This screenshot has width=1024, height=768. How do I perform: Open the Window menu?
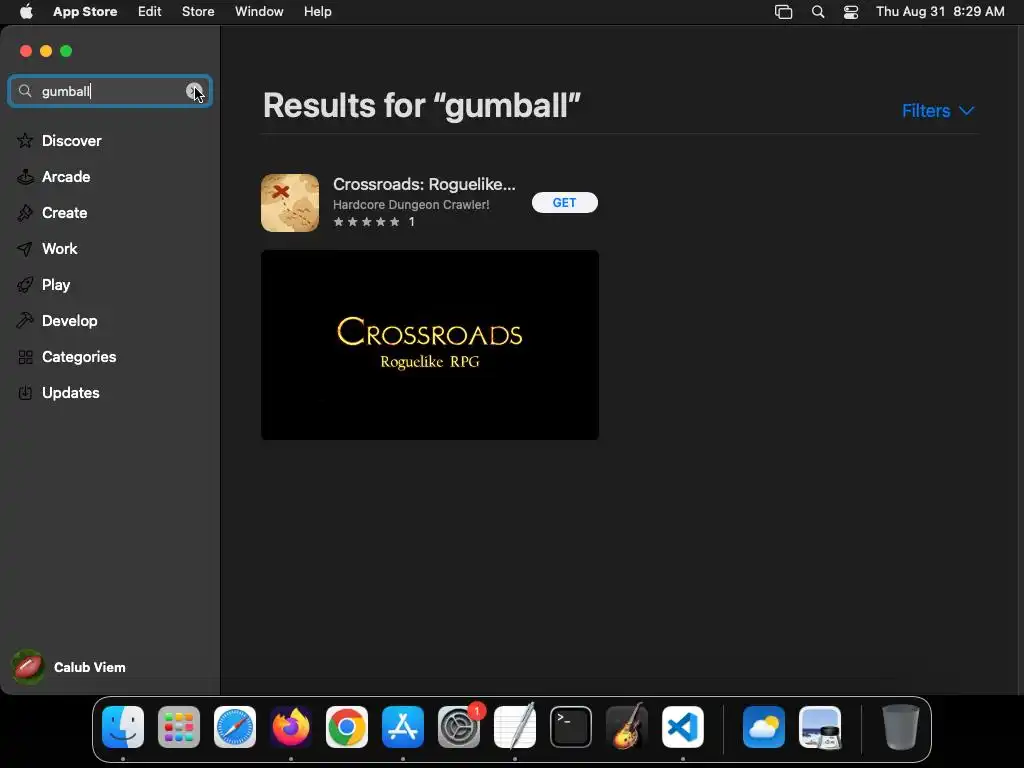pyautogui.click(x=259, y=12)
